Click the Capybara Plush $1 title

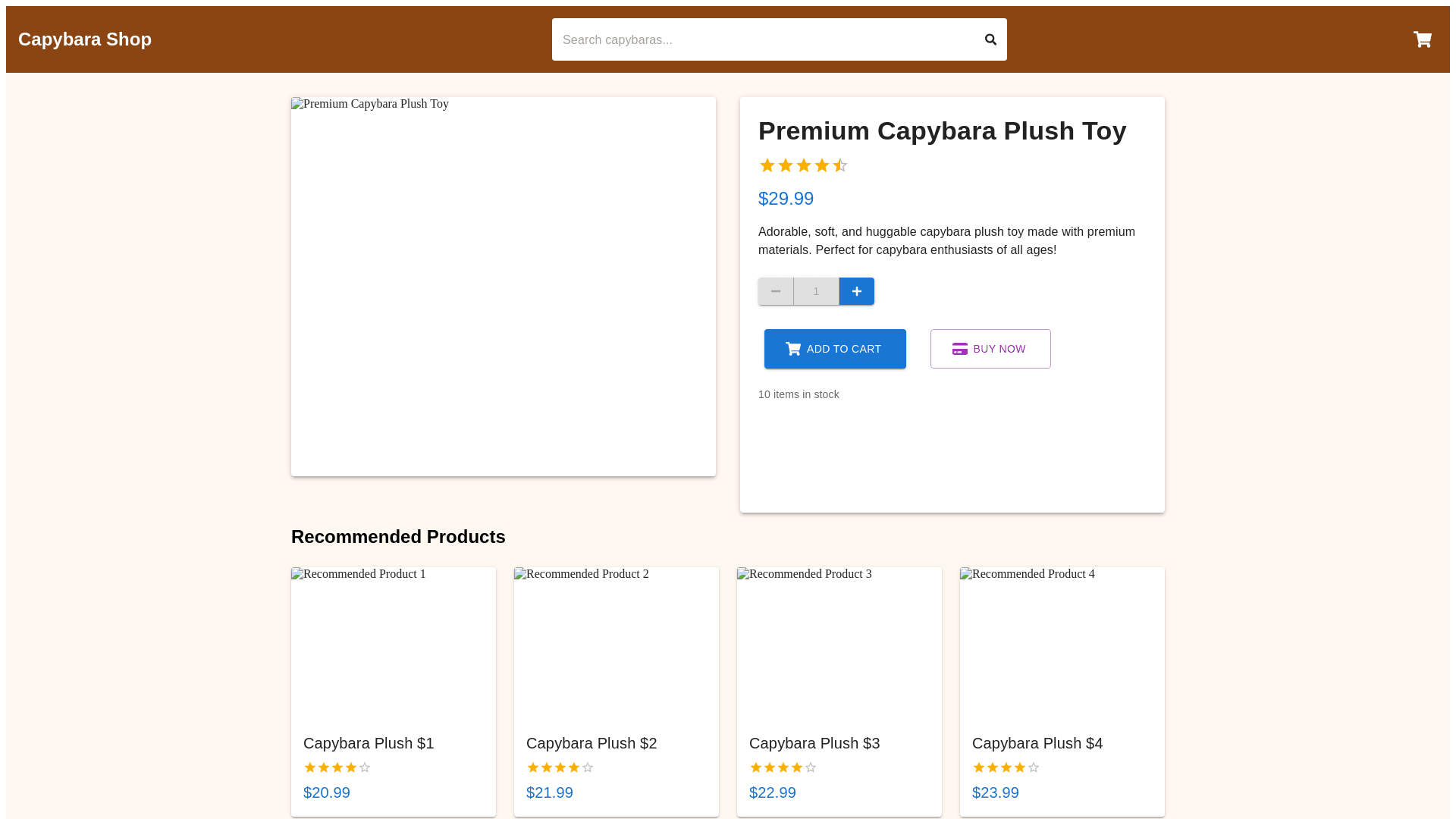click(369, 743)
